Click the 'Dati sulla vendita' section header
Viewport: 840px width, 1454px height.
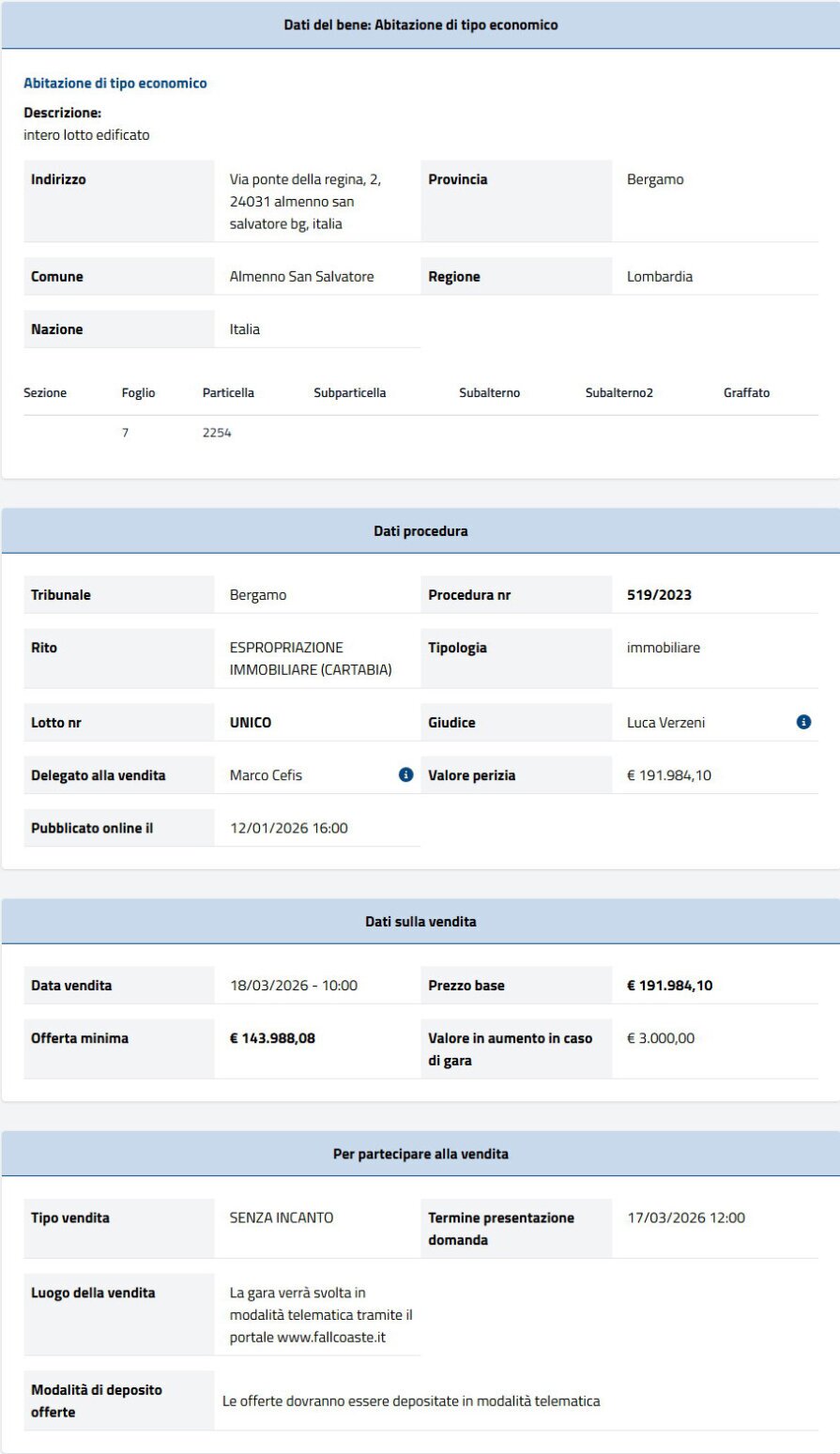click(x=420, y=922)
